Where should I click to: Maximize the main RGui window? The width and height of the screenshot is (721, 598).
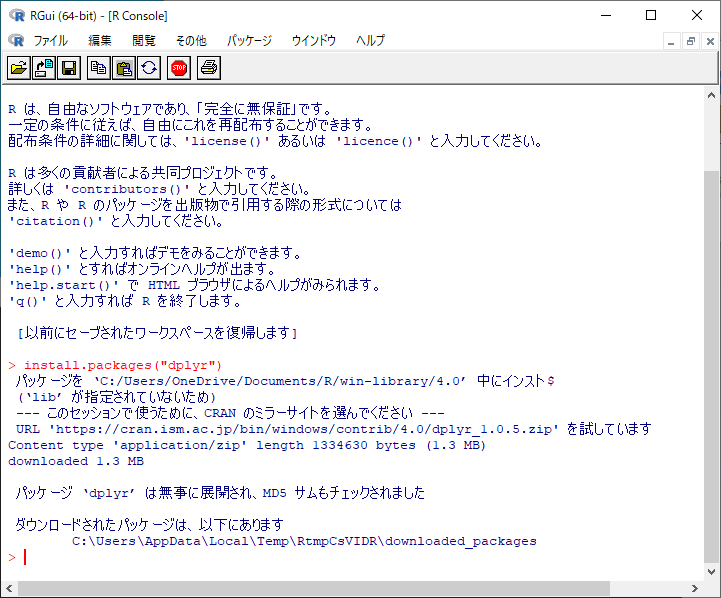click(651, 15)
